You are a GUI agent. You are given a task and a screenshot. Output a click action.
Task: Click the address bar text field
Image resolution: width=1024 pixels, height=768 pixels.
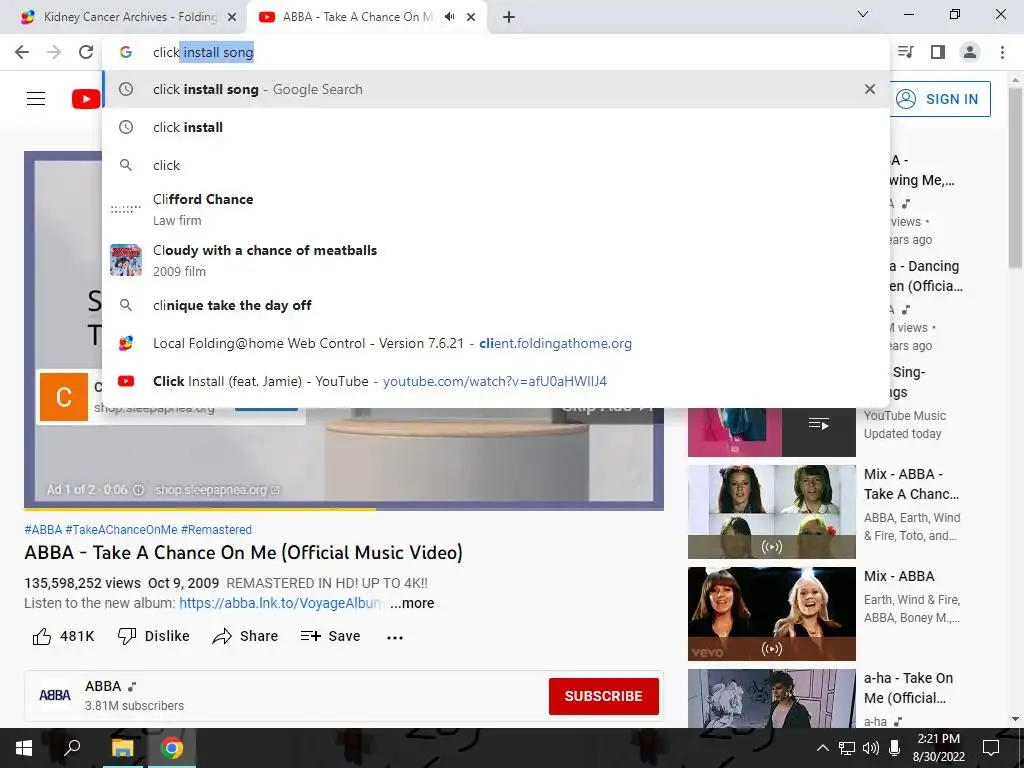click(496, 52)
